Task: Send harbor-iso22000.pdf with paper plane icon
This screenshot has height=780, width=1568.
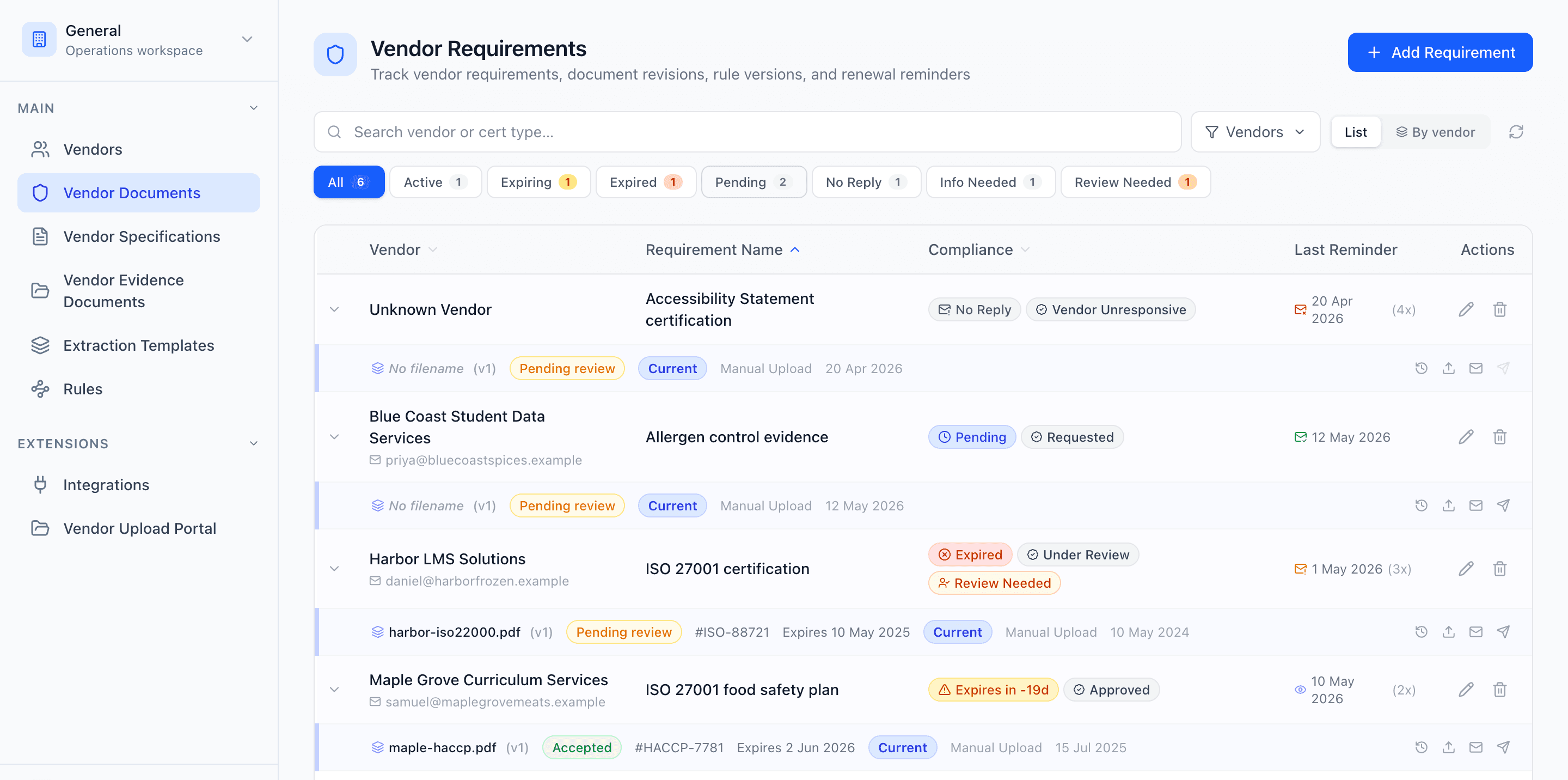Action: (x=1503, y=631)
